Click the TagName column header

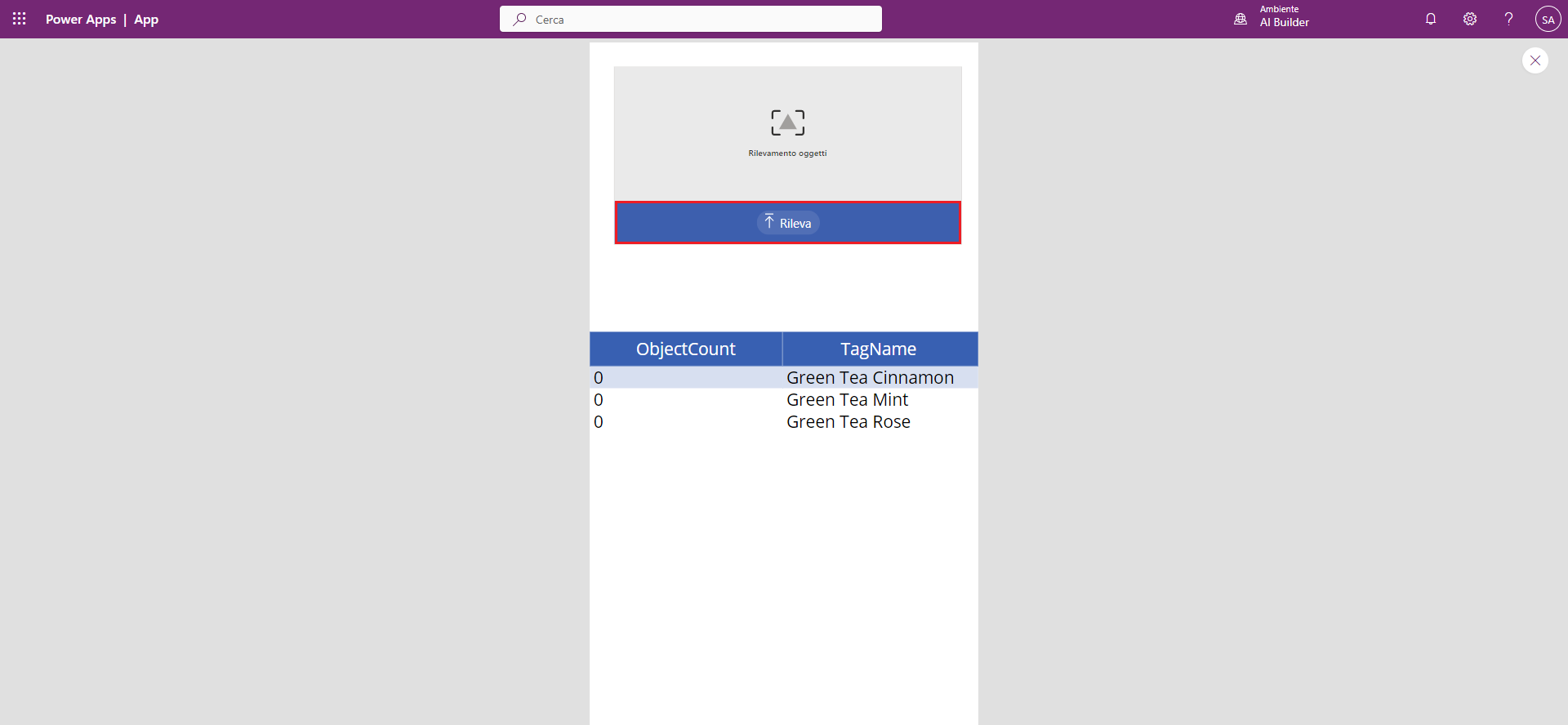pos(878,349)
